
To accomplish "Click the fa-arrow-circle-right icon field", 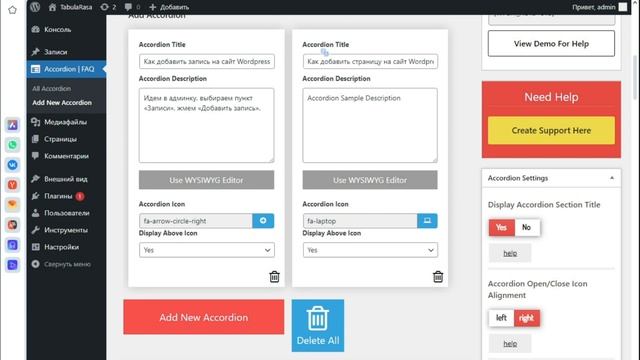I will tap(196, 221).
